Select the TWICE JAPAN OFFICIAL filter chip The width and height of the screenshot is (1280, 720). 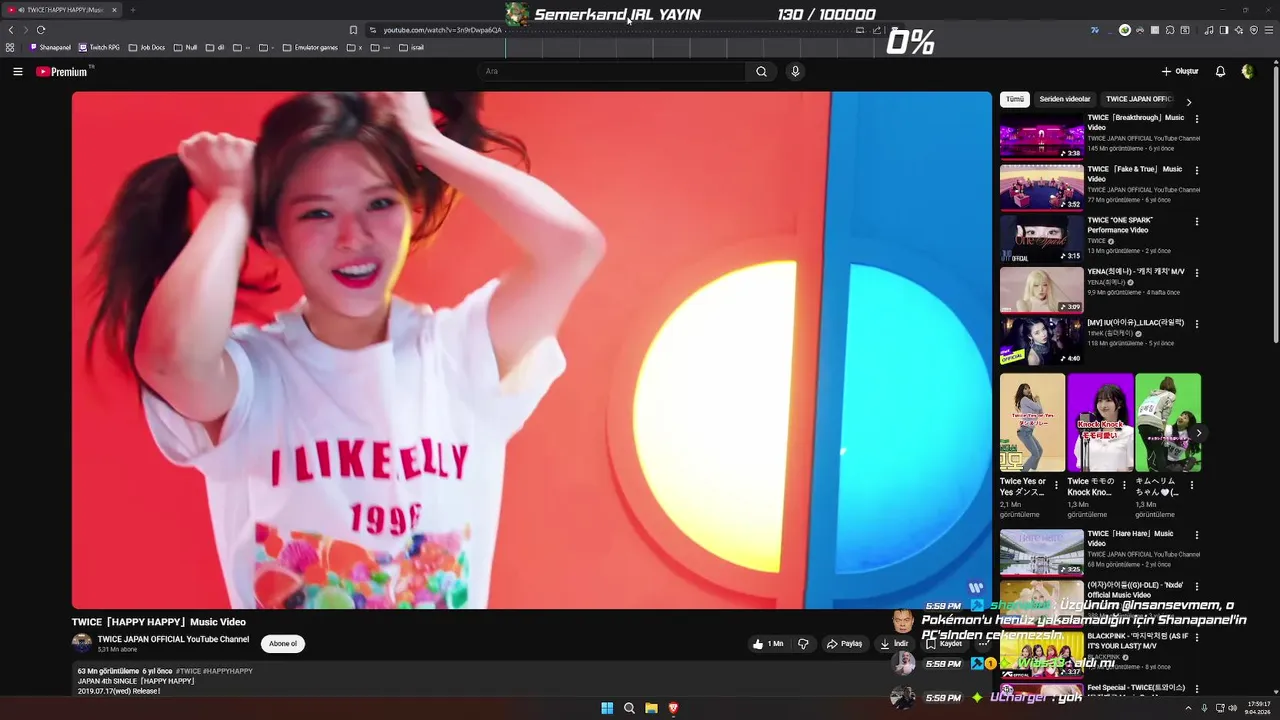tap(1139, 100)
